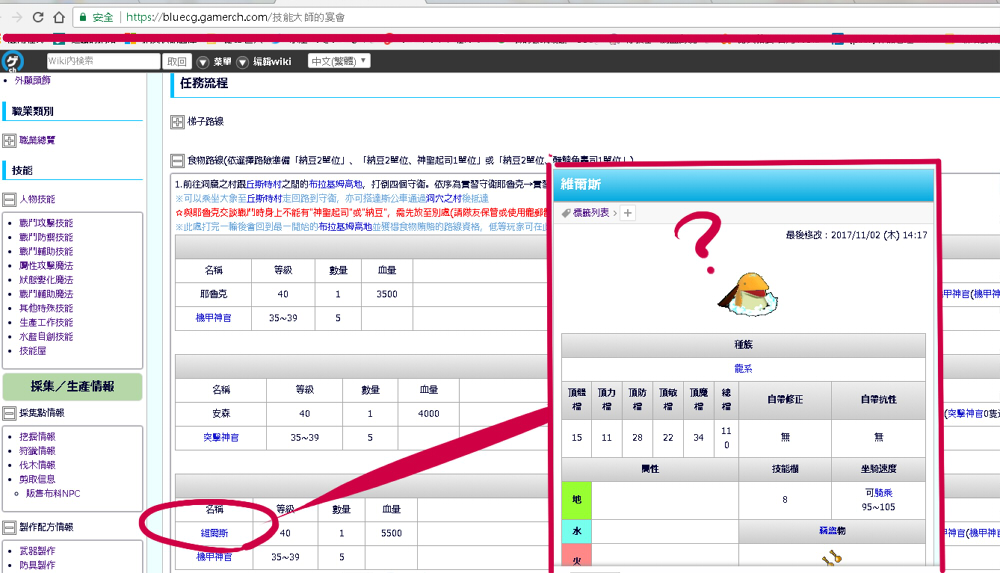Image resolution: width=1000 pixels, height=573 pixels.
Task: Click the green padlock secure icon
Action: coord(83,17)
